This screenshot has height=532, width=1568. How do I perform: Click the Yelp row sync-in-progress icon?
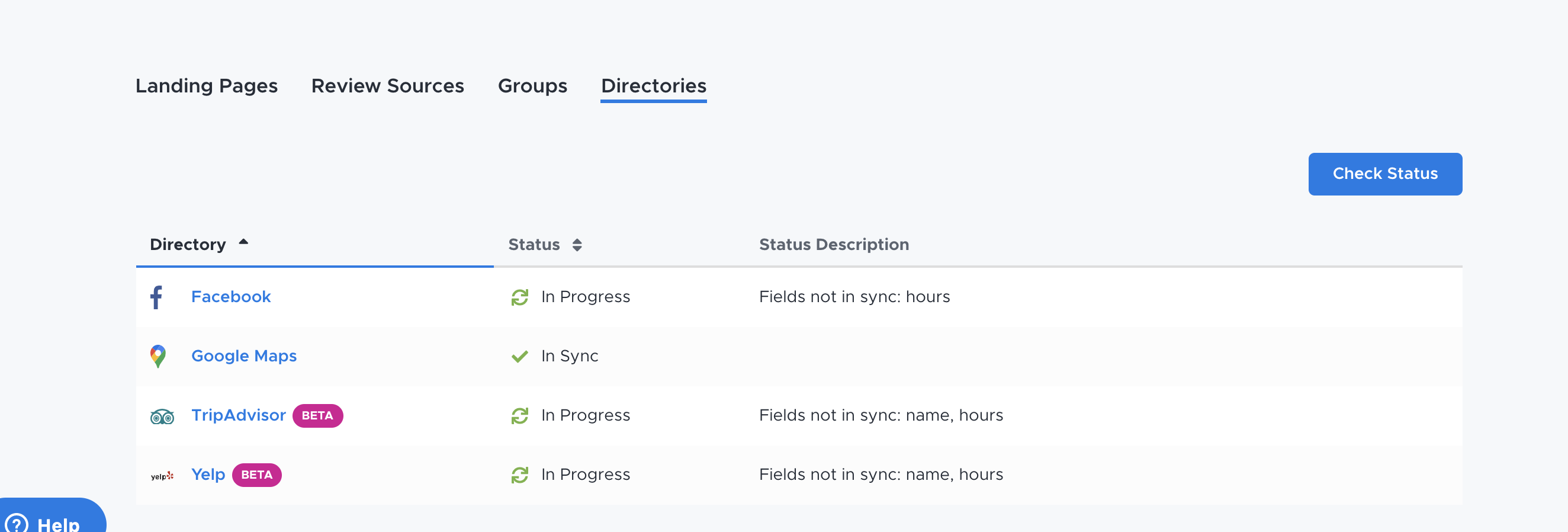click(519, 475)
